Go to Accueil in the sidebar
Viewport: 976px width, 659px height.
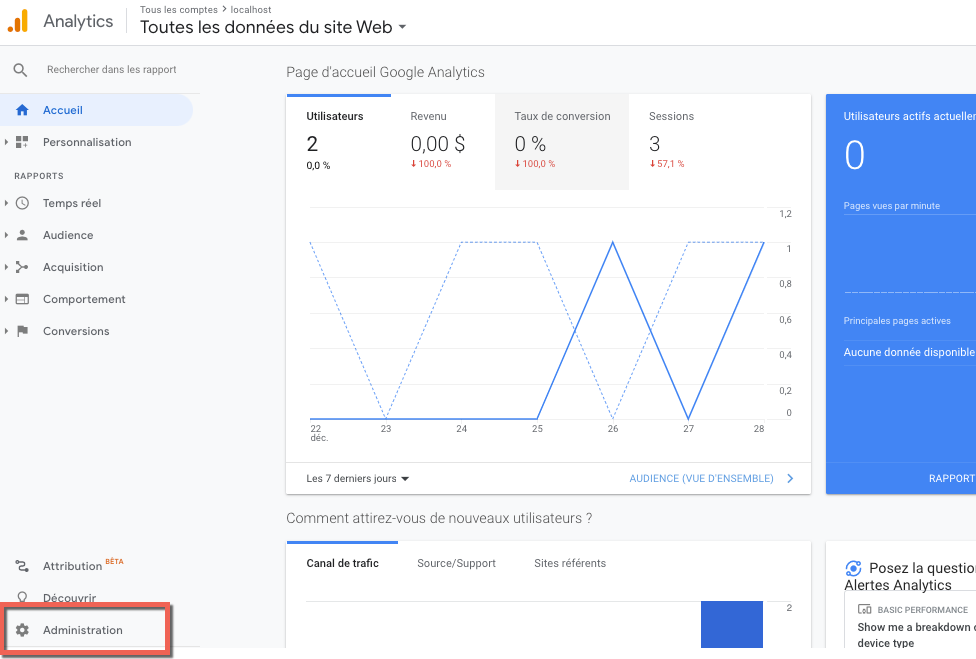63,110
